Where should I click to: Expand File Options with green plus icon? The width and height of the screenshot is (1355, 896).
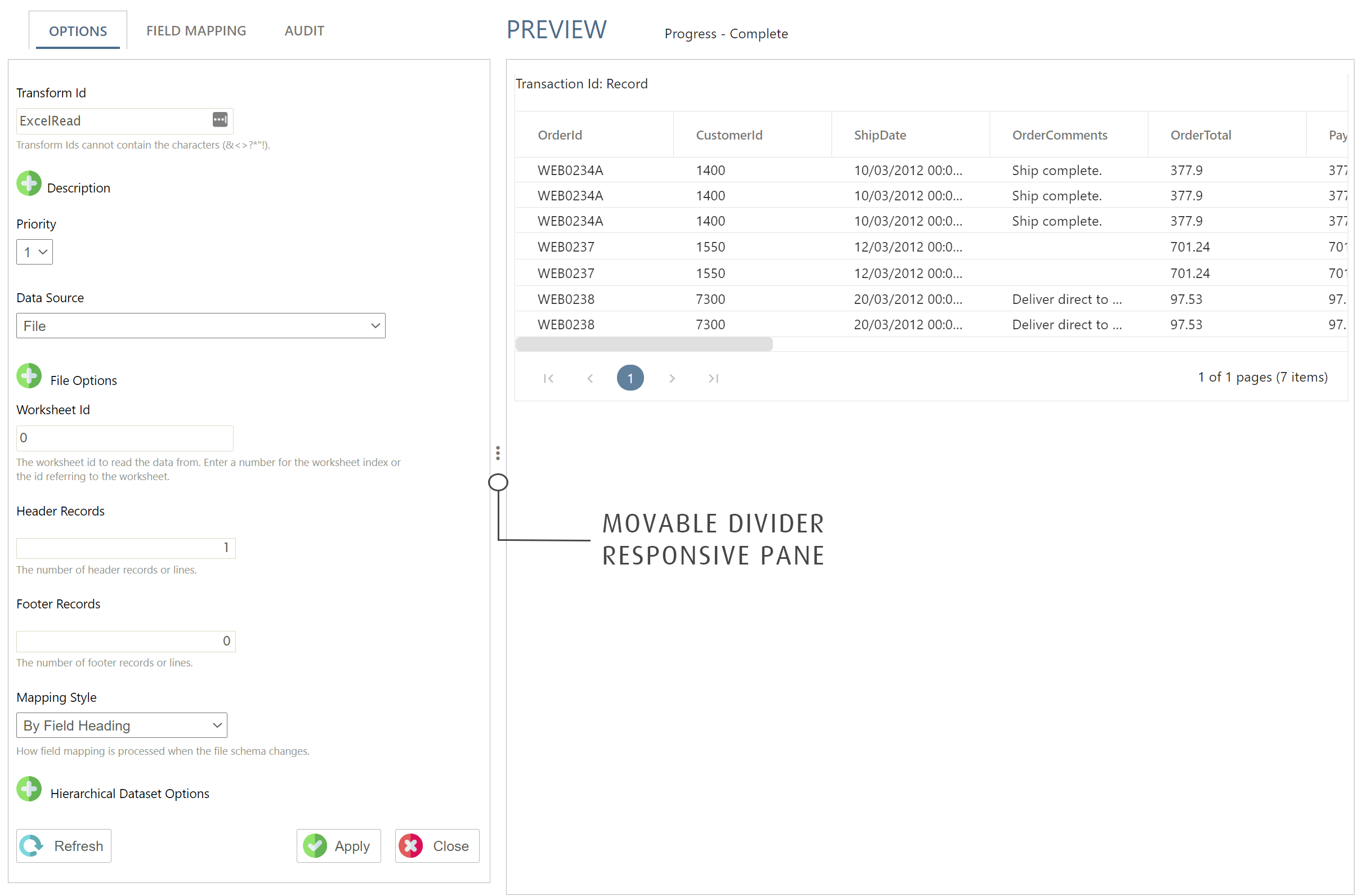(x=29, y=376)
